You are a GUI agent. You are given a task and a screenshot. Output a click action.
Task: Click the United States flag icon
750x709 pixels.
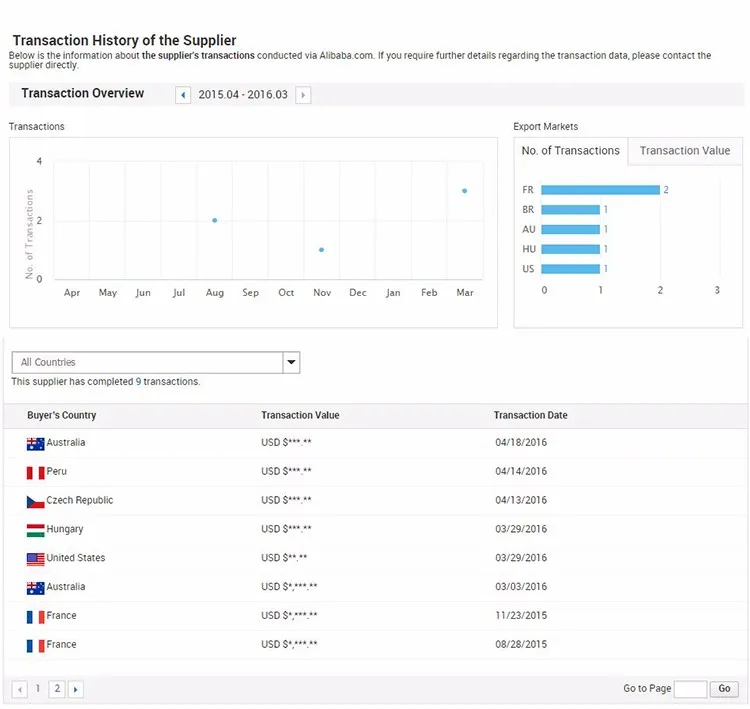(35, 559)
